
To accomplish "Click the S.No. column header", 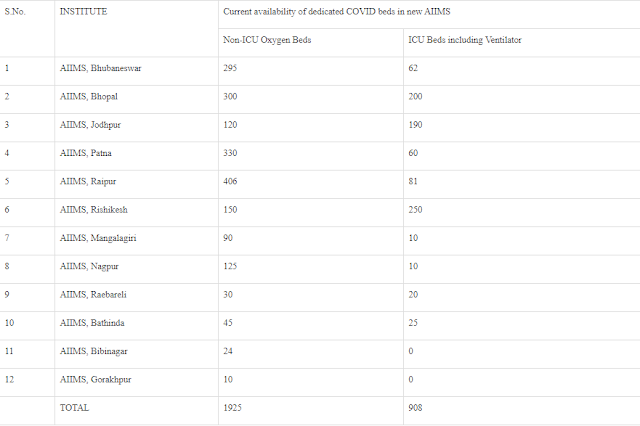I will click(x=17, y=12).
